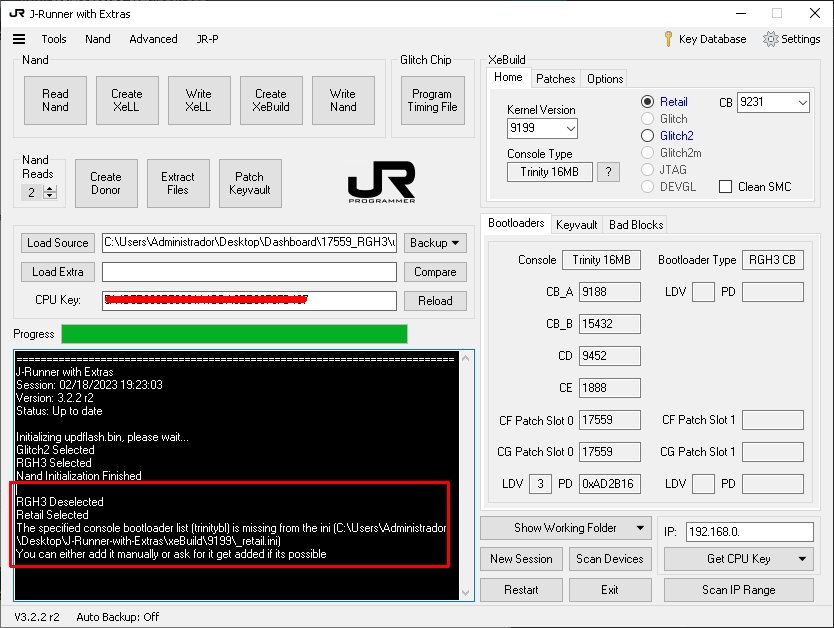834x628 pixels.
Task: Open the Advanced menu
Action: pos(153,39)
